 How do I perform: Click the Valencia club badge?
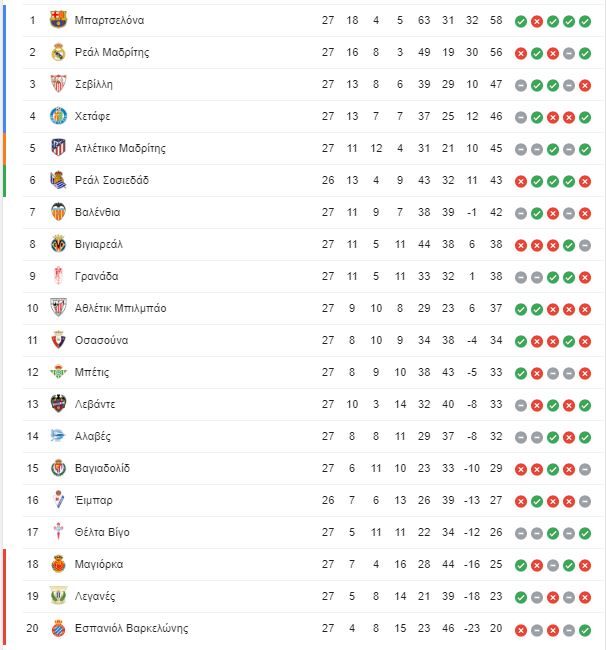pos(58,212)
